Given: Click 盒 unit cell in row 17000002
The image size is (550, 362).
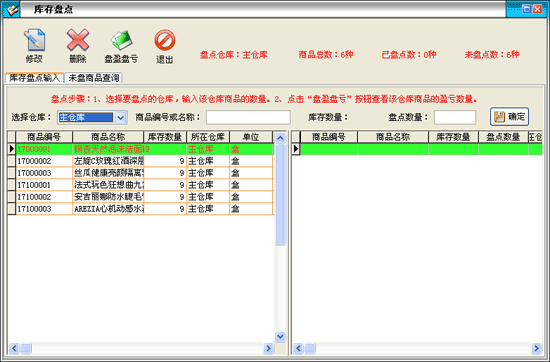Looking at the screenshot, I should click(x=251, y=161).
